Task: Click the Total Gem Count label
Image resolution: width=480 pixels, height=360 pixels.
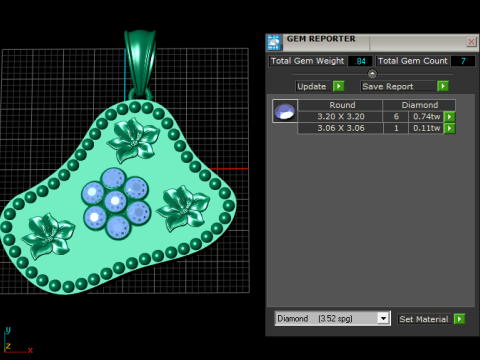Action: [x=413, y=61]
